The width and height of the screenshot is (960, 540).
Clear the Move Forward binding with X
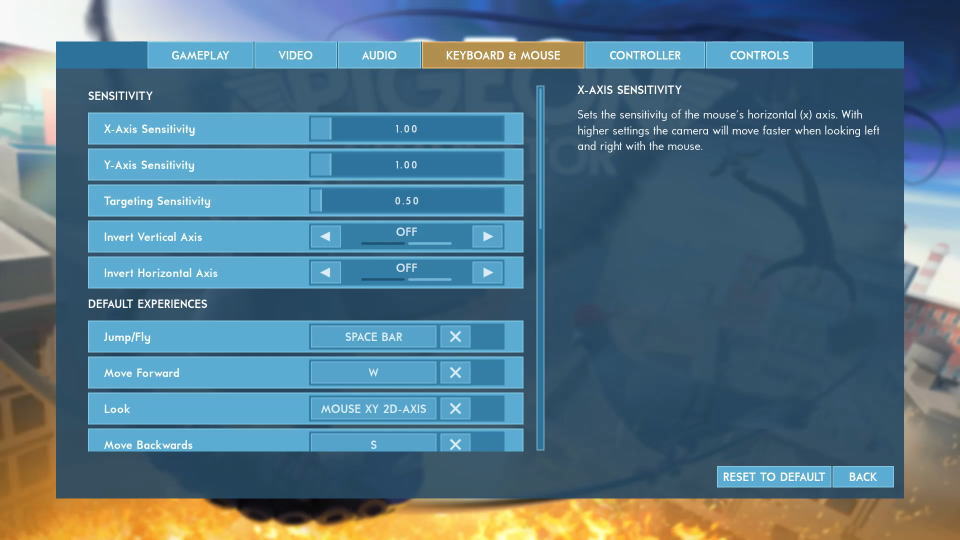click(455, 373)
